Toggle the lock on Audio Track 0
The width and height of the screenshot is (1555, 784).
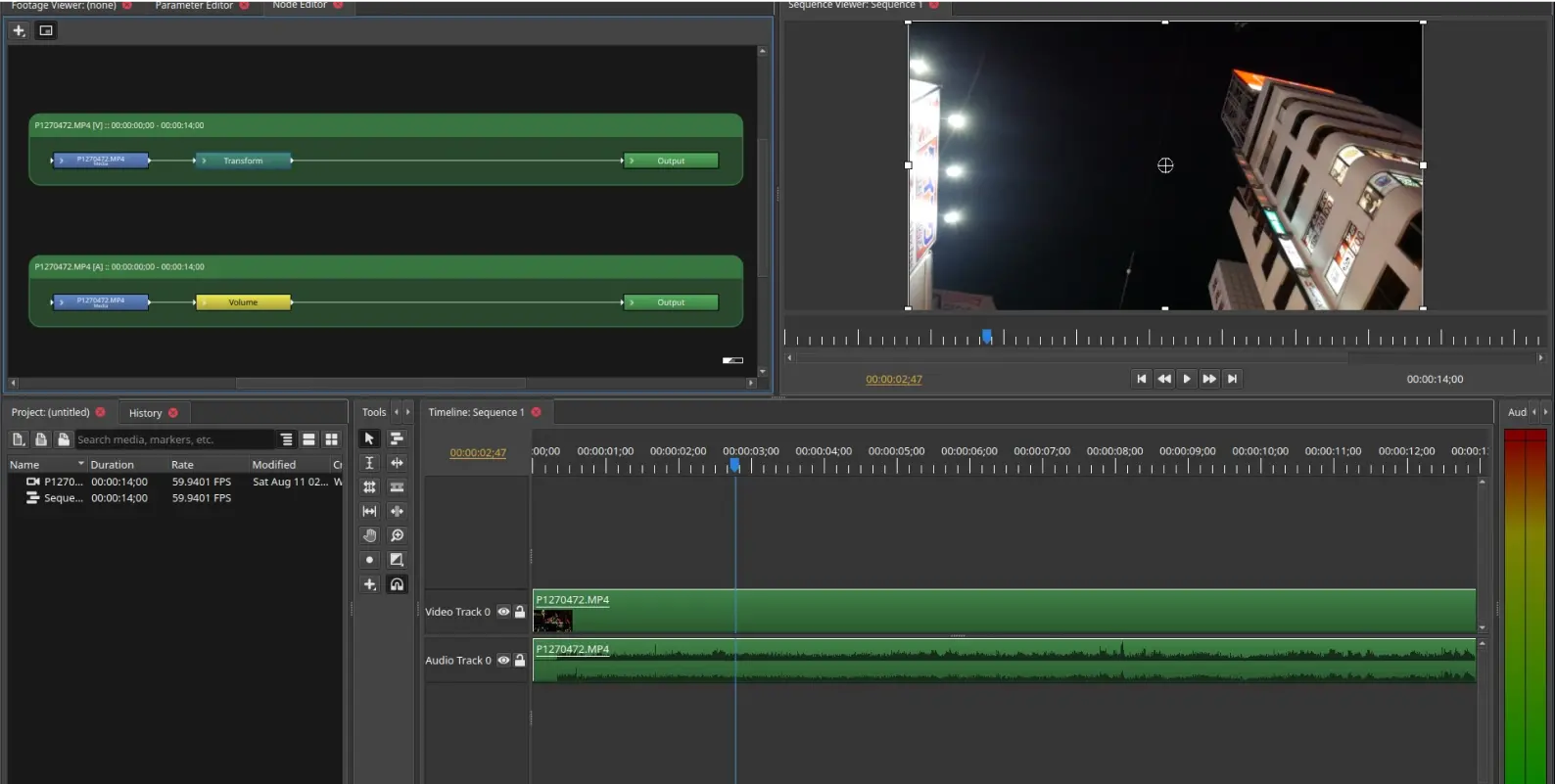(x=520, y=661)
